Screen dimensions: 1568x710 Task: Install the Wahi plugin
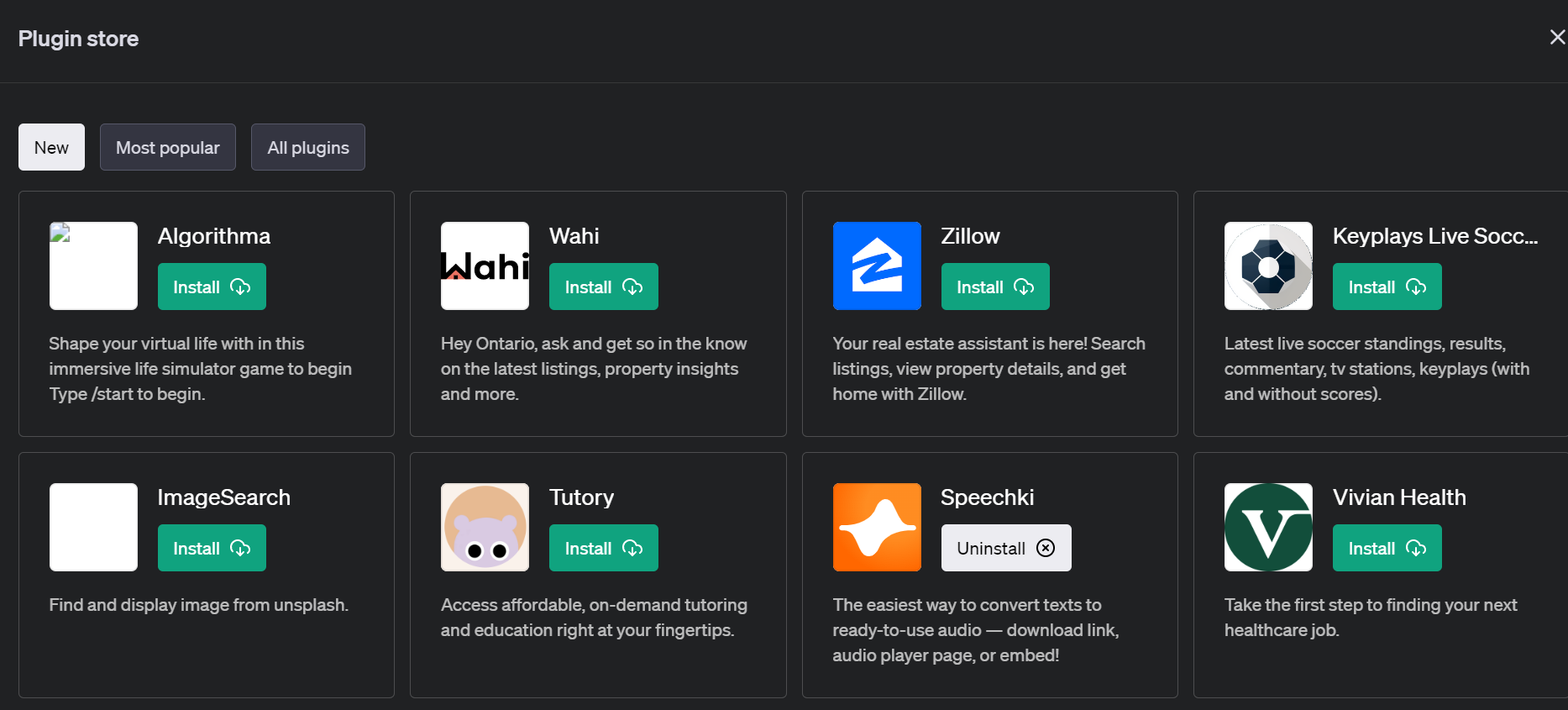click(603, 287)
